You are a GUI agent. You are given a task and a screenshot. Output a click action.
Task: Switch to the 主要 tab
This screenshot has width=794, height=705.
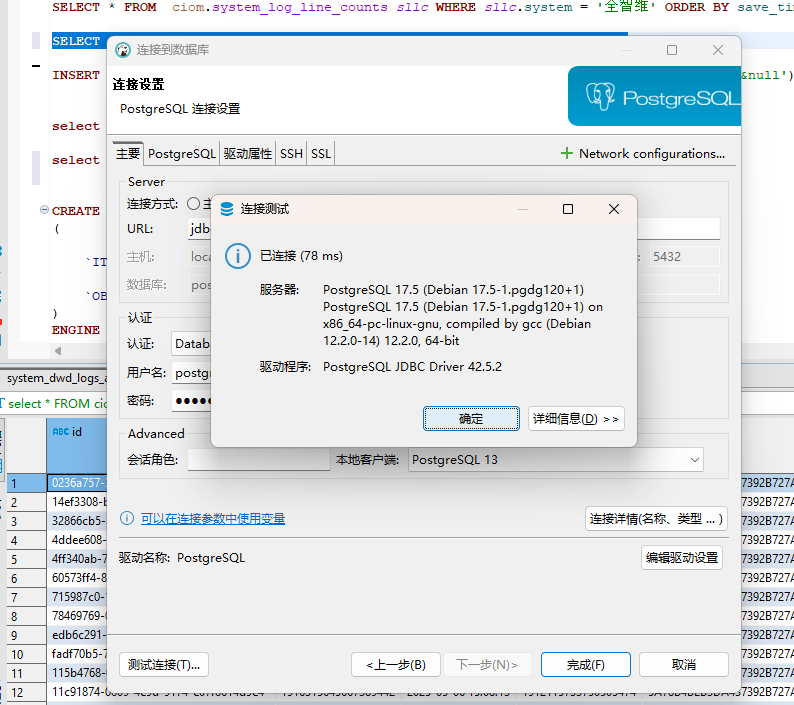pos(128,153)
